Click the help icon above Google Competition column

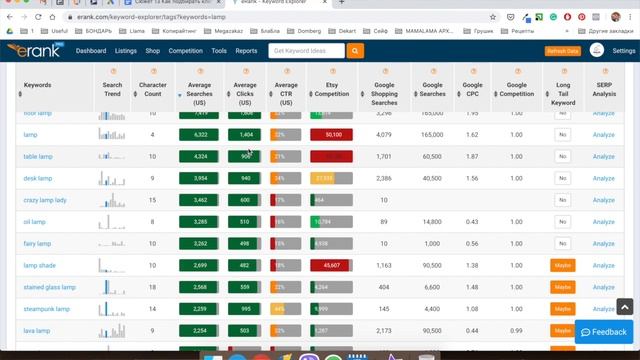[x=518, y=71]
